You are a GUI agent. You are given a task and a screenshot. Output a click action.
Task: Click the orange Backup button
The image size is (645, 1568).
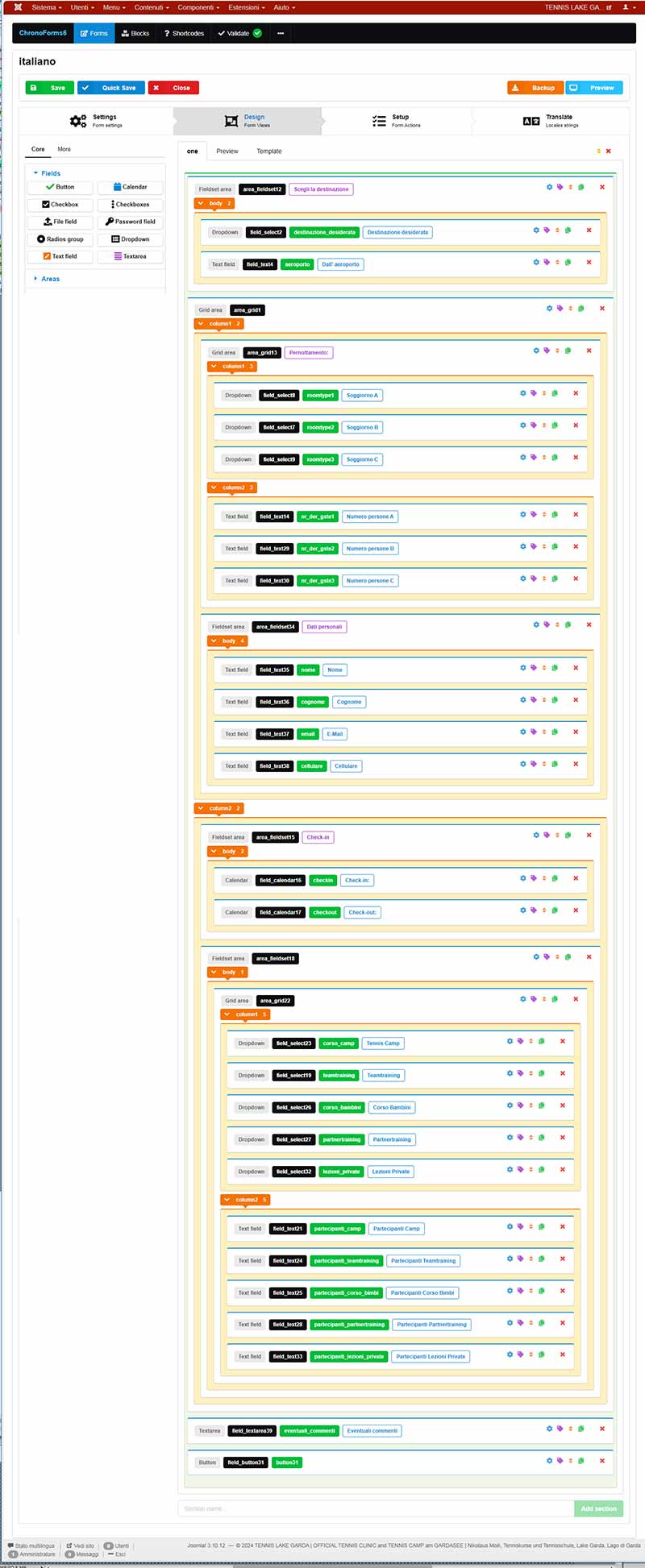pyautogui.click(x=535, y=88)
